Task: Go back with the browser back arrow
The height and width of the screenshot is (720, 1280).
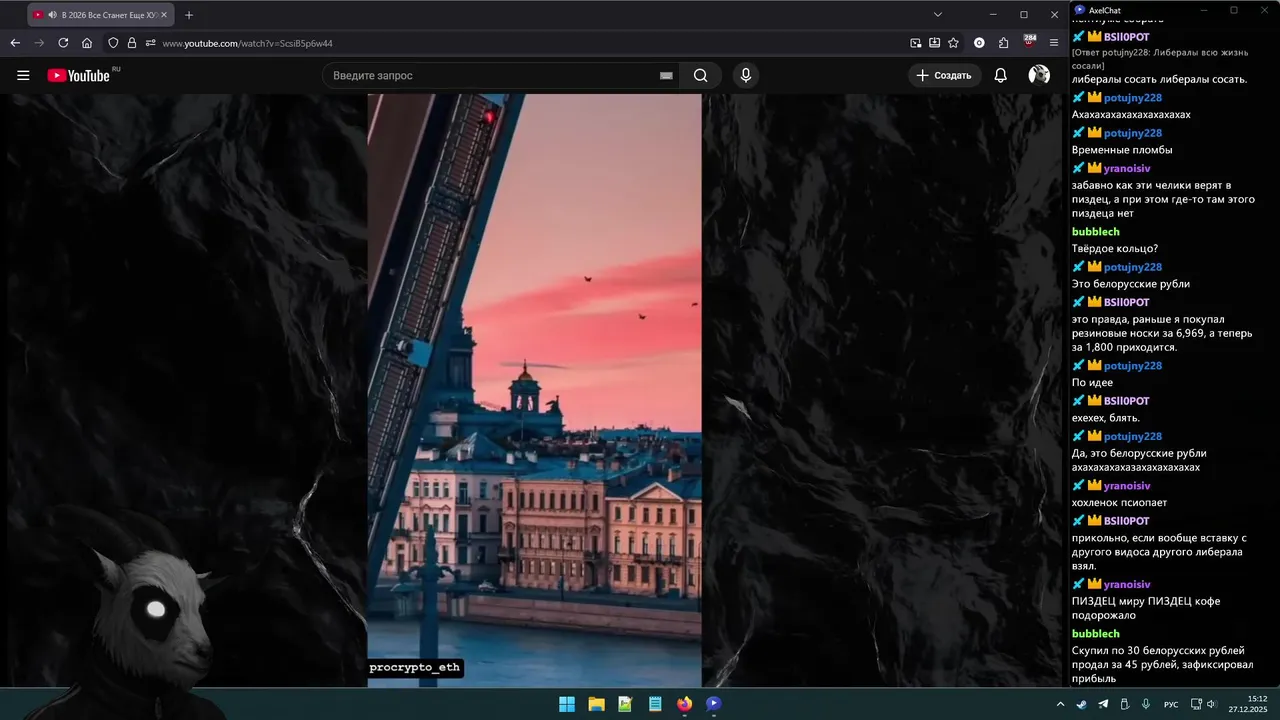Action: [x=15, y=43]
